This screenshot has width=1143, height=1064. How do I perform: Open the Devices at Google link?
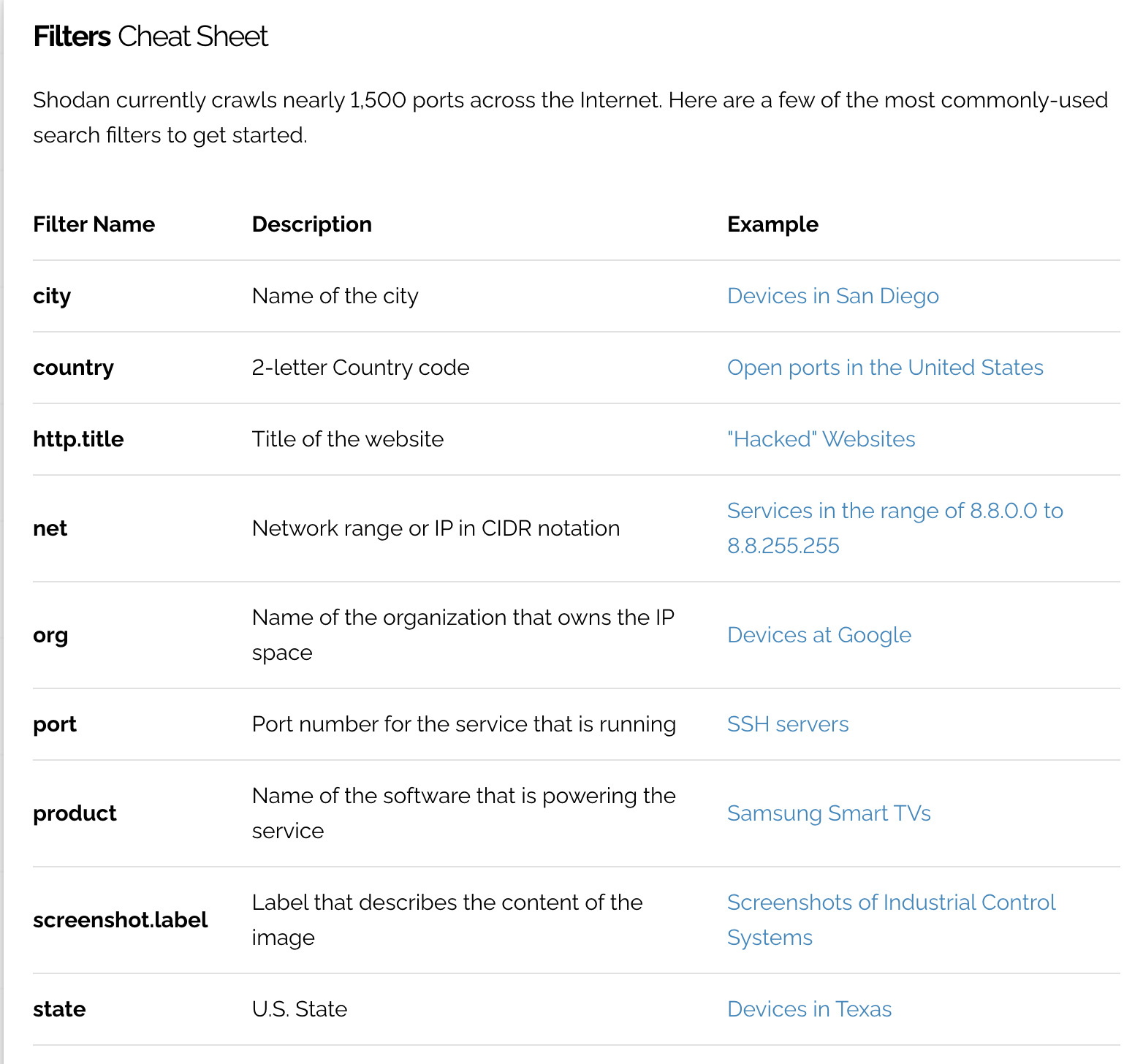[819, 635]
